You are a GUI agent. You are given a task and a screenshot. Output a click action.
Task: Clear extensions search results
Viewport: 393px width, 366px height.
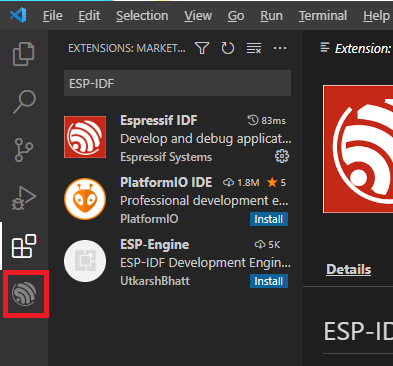click(254, 48)
